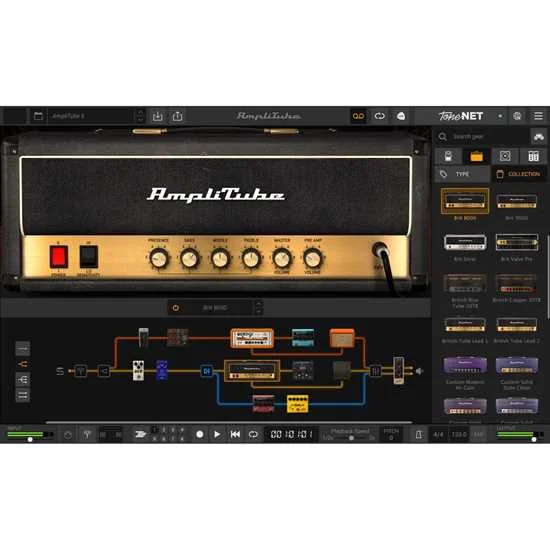This screenshot has height=550, width=550.
Task: Toggle the amp bypass power button in the selector
Action: click(x=176, y=308)
